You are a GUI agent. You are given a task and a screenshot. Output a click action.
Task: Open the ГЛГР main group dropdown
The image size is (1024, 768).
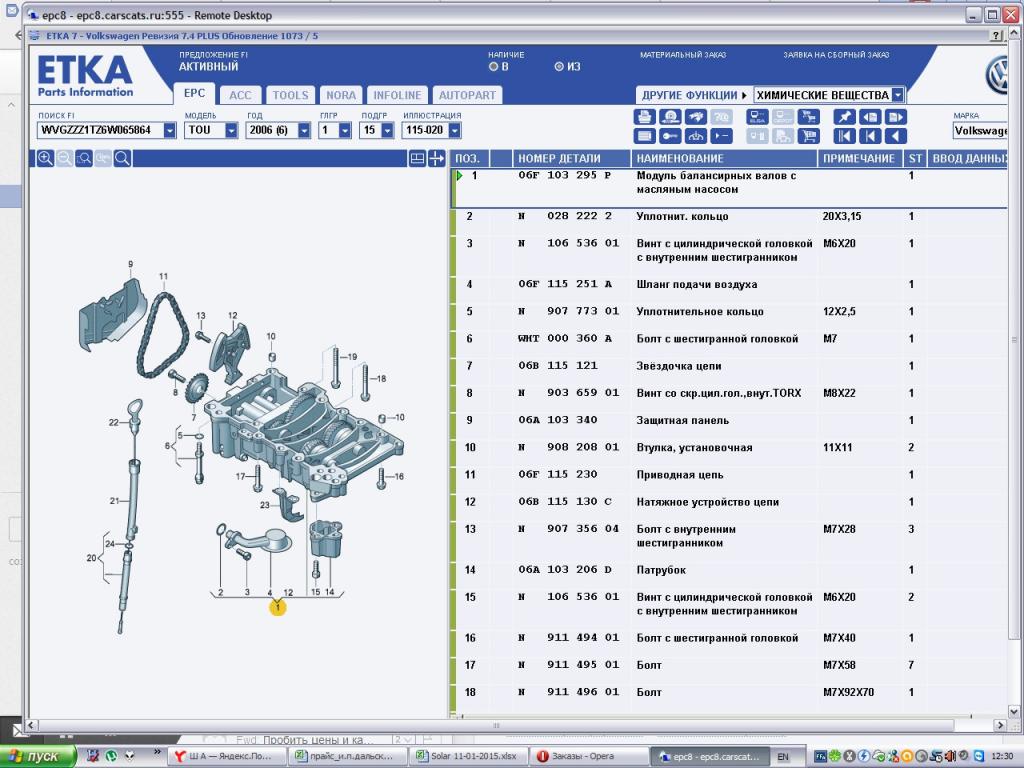[345, 131]
